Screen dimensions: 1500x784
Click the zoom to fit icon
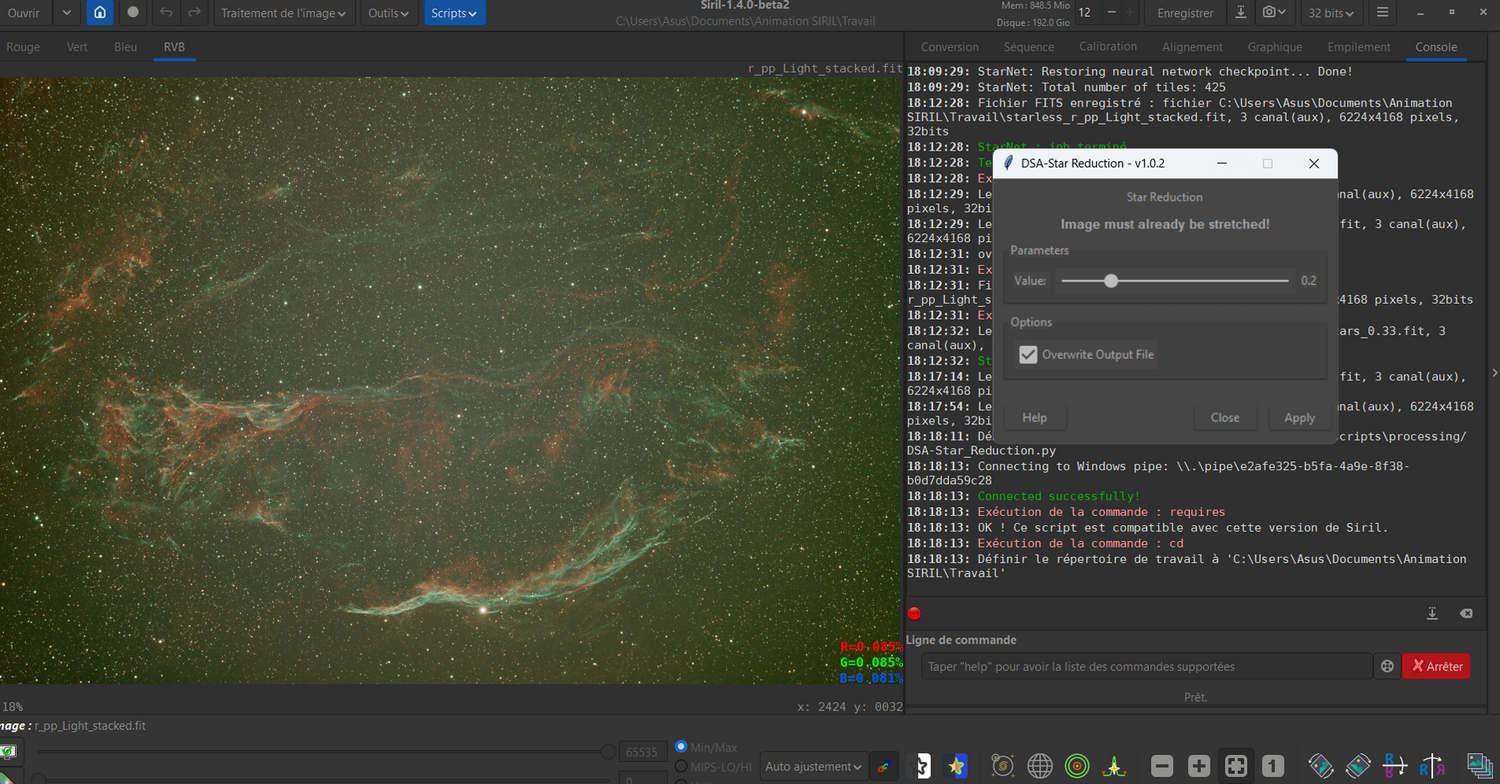click(1236, 766)
